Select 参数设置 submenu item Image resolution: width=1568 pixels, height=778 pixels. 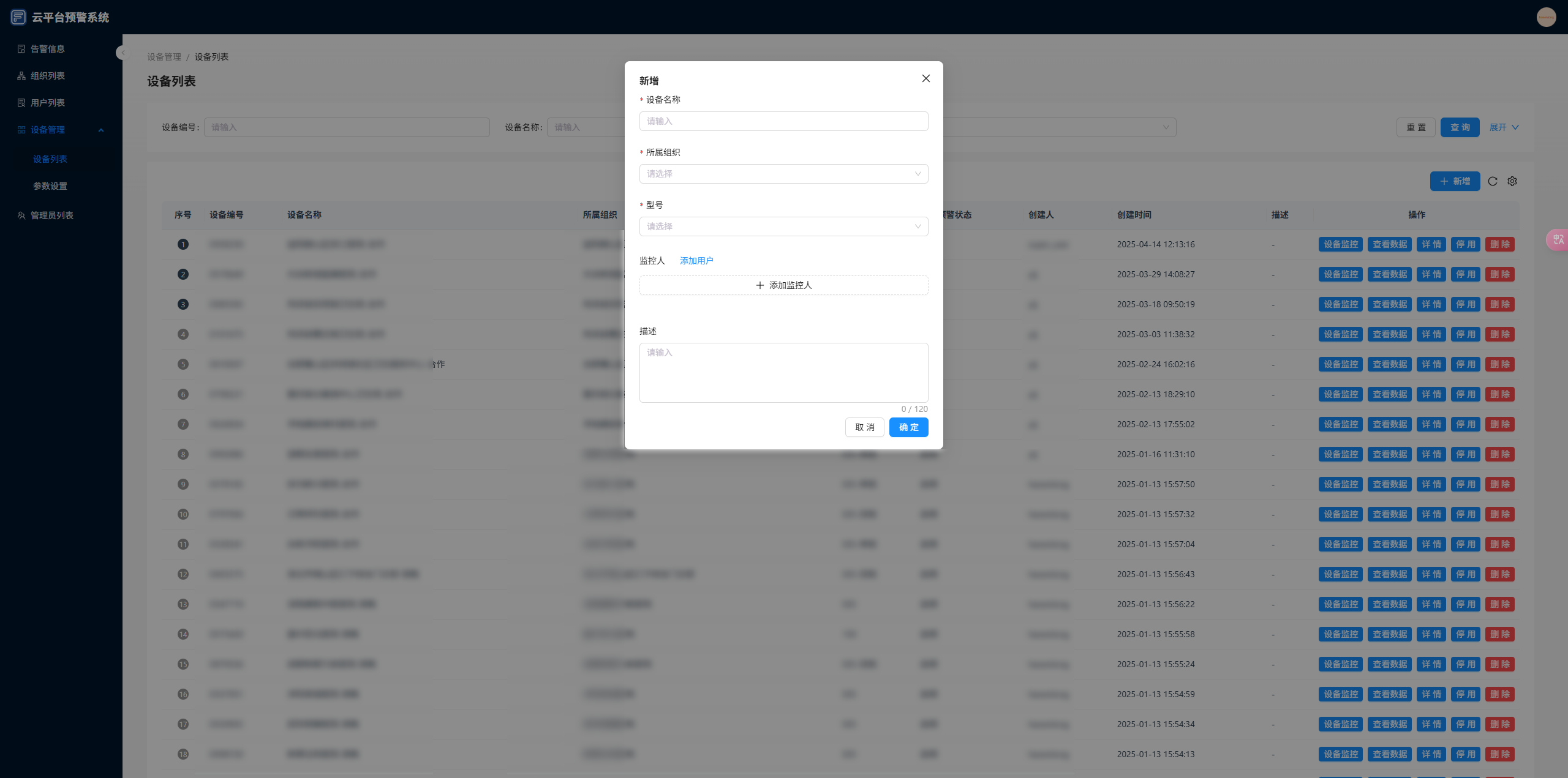50,186
